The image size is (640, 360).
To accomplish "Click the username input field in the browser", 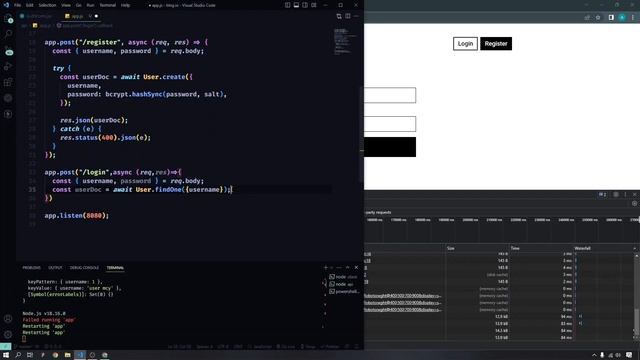I will [390, 95].
